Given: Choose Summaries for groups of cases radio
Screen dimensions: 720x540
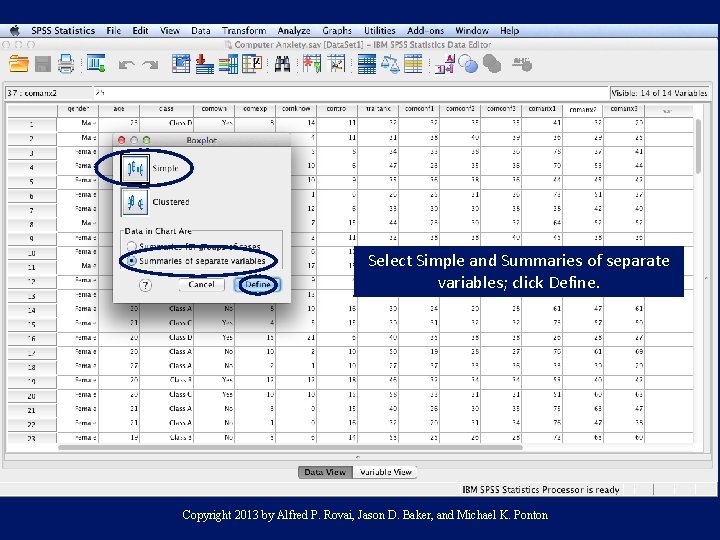Looking at the screenshot, I should point(131,246).
